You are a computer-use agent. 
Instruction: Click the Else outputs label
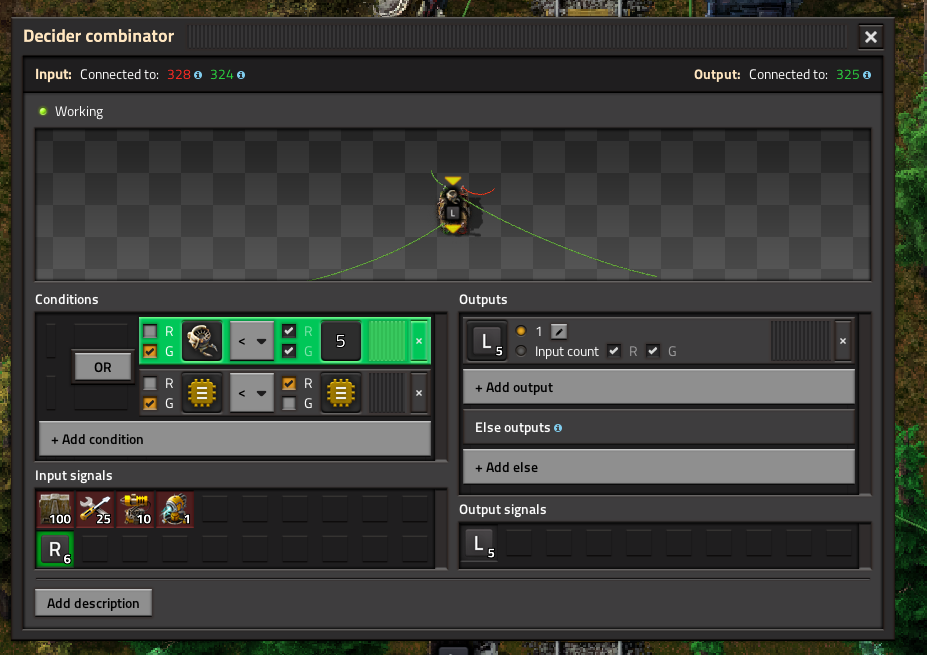coord(513,427)
